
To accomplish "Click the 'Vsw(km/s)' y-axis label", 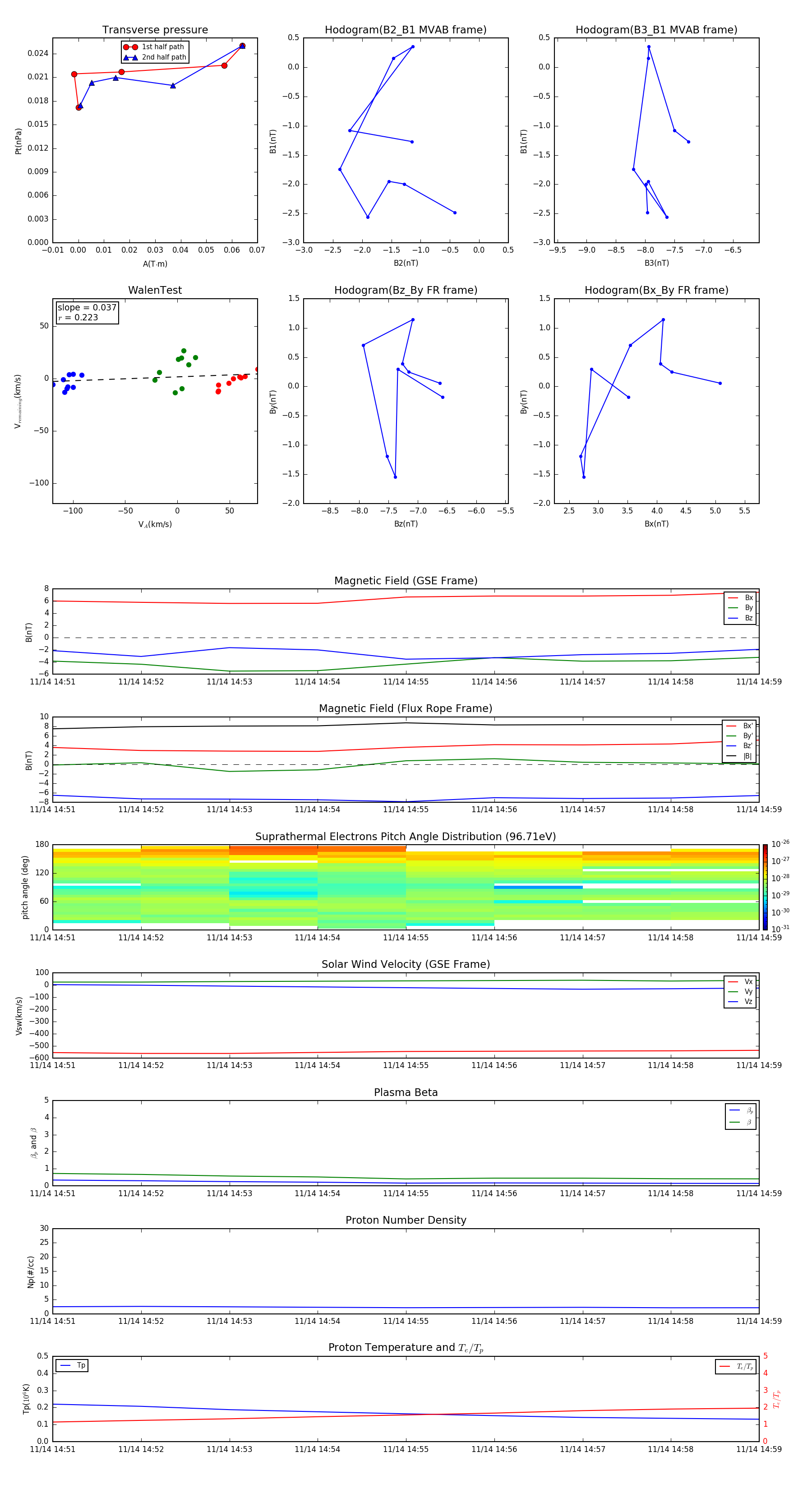I will pyautogui.click(x=19, y=1016).
